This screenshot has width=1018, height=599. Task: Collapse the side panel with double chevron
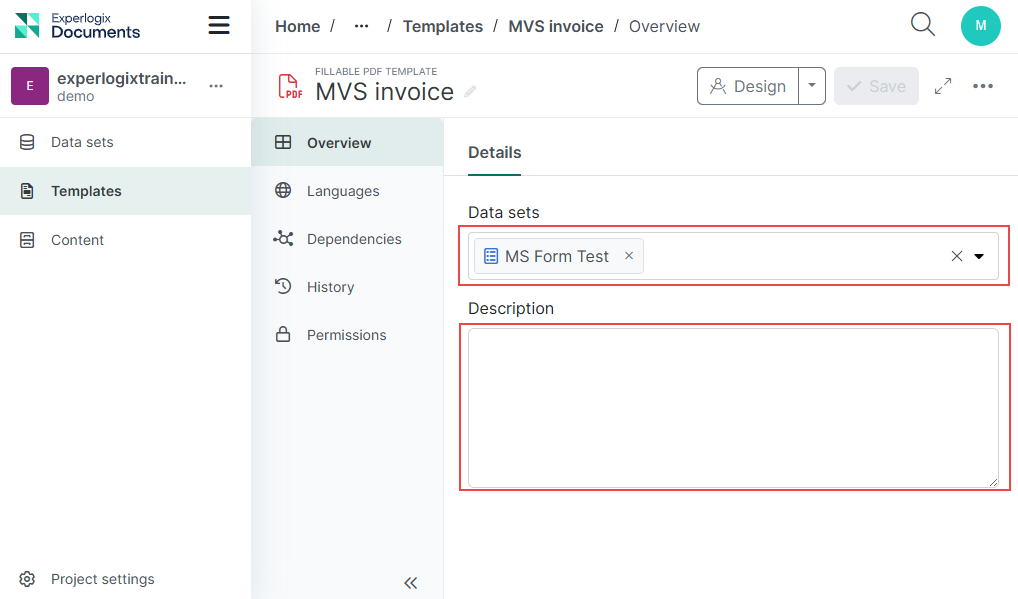(410, 583)
